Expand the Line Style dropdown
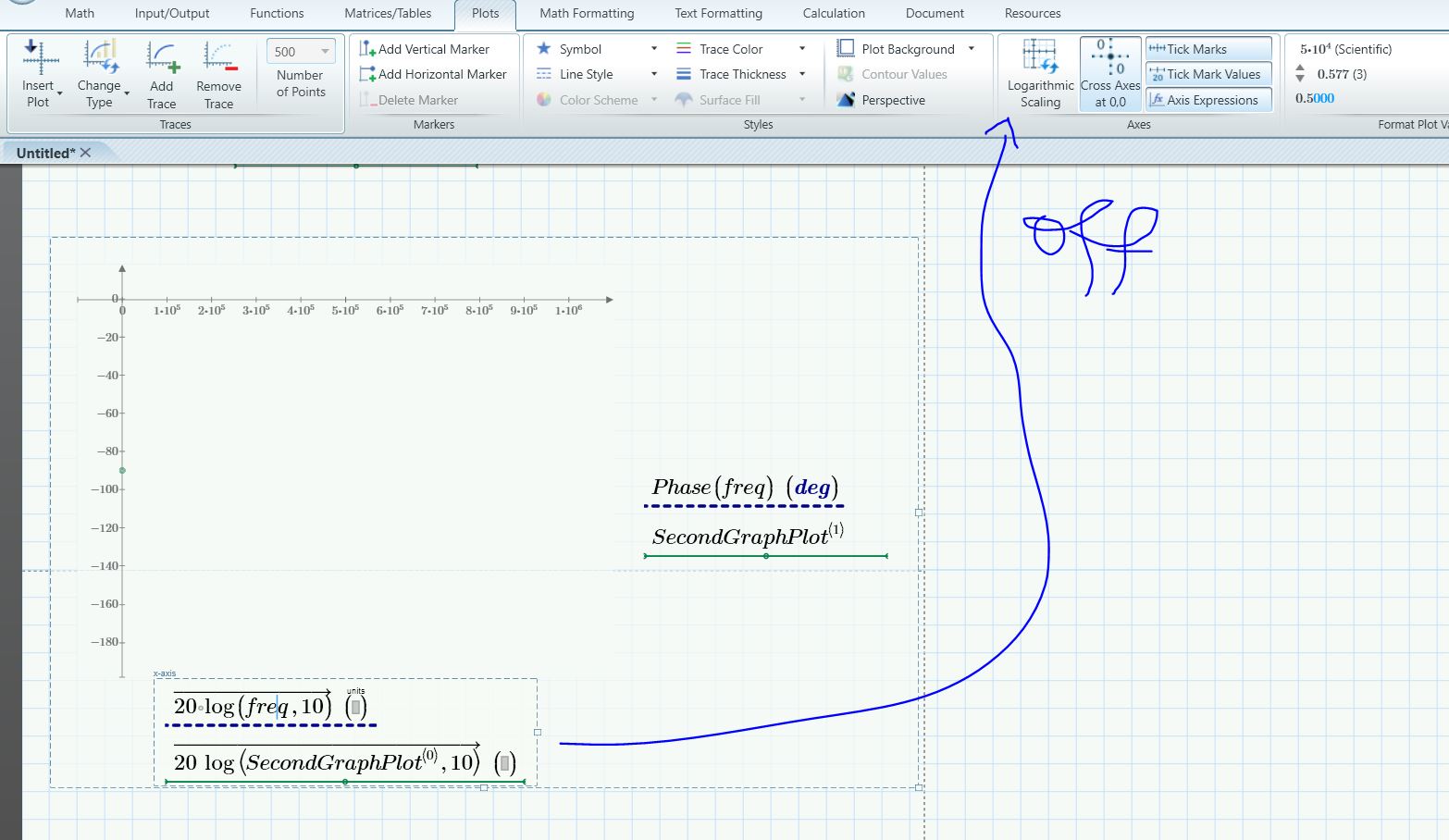The width and height of the screenshot is (1449, 840). [653, 74]
